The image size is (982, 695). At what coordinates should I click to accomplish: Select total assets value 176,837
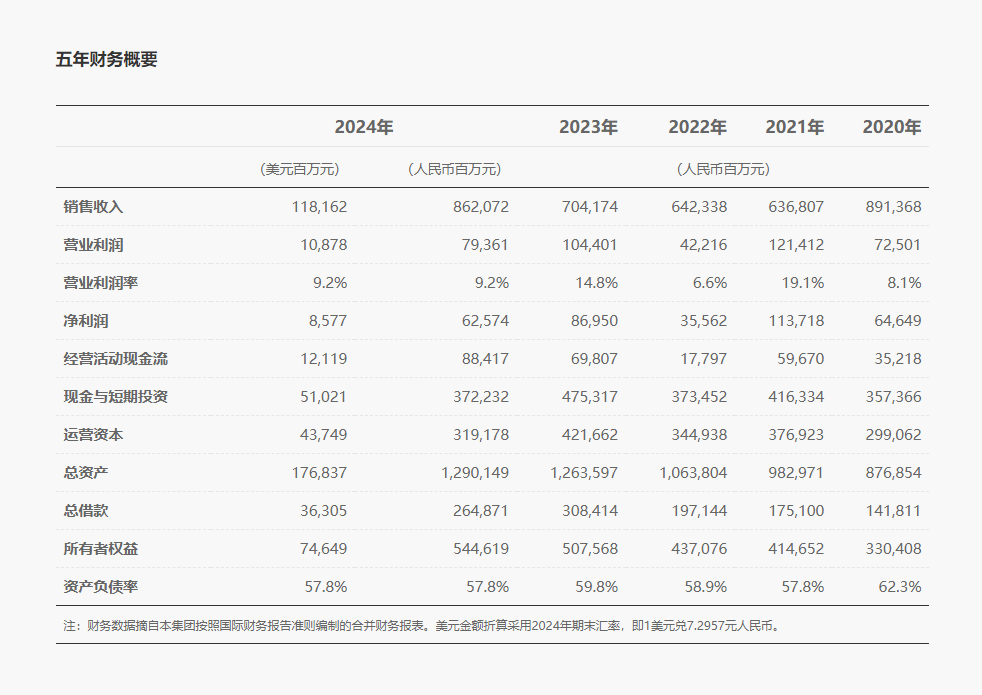tap(319, 473)
